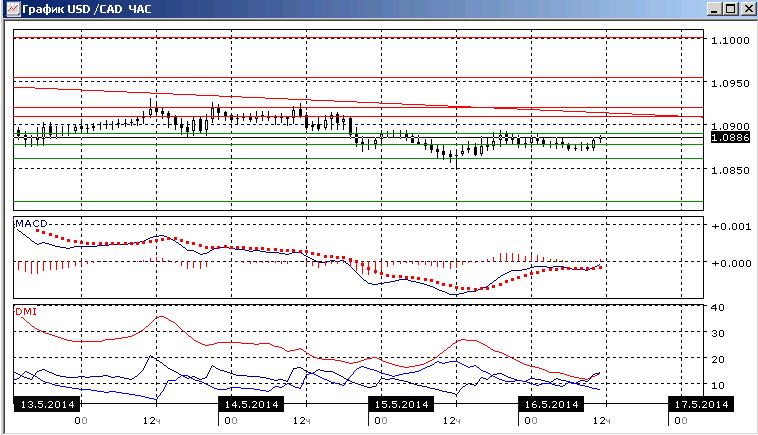The height and width of the screenshot is (435, 758).
Task: Click the DMI scale value 40
Action: point(717,308)
